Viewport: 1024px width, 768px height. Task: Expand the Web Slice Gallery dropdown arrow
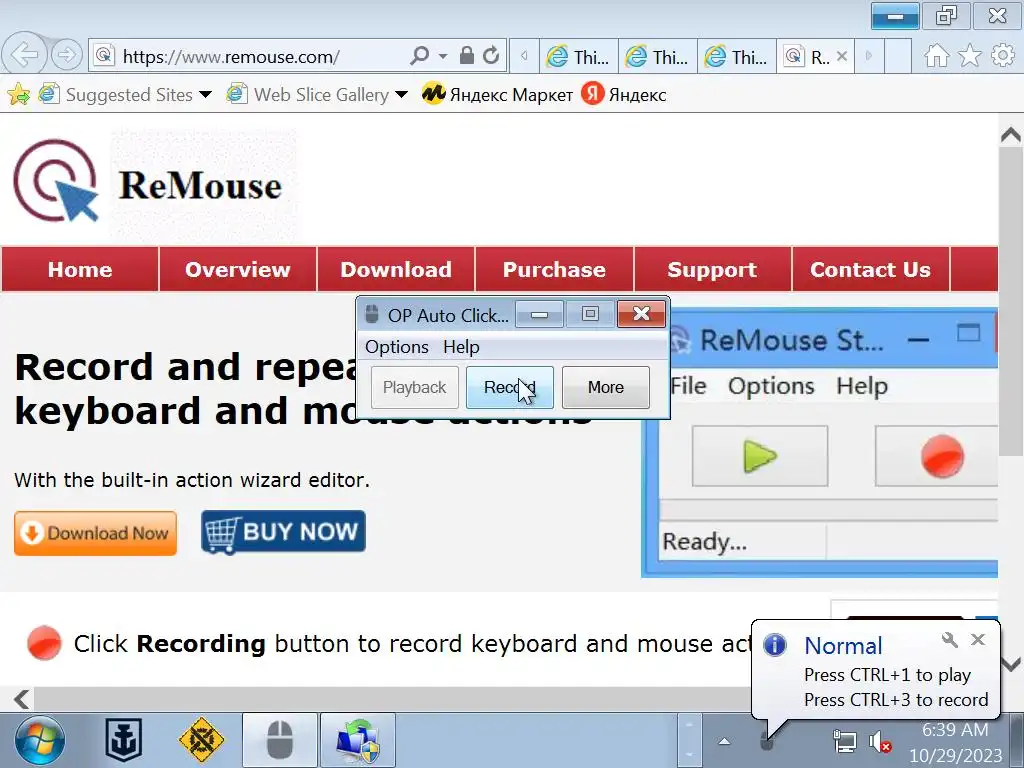tap(402, 95)
